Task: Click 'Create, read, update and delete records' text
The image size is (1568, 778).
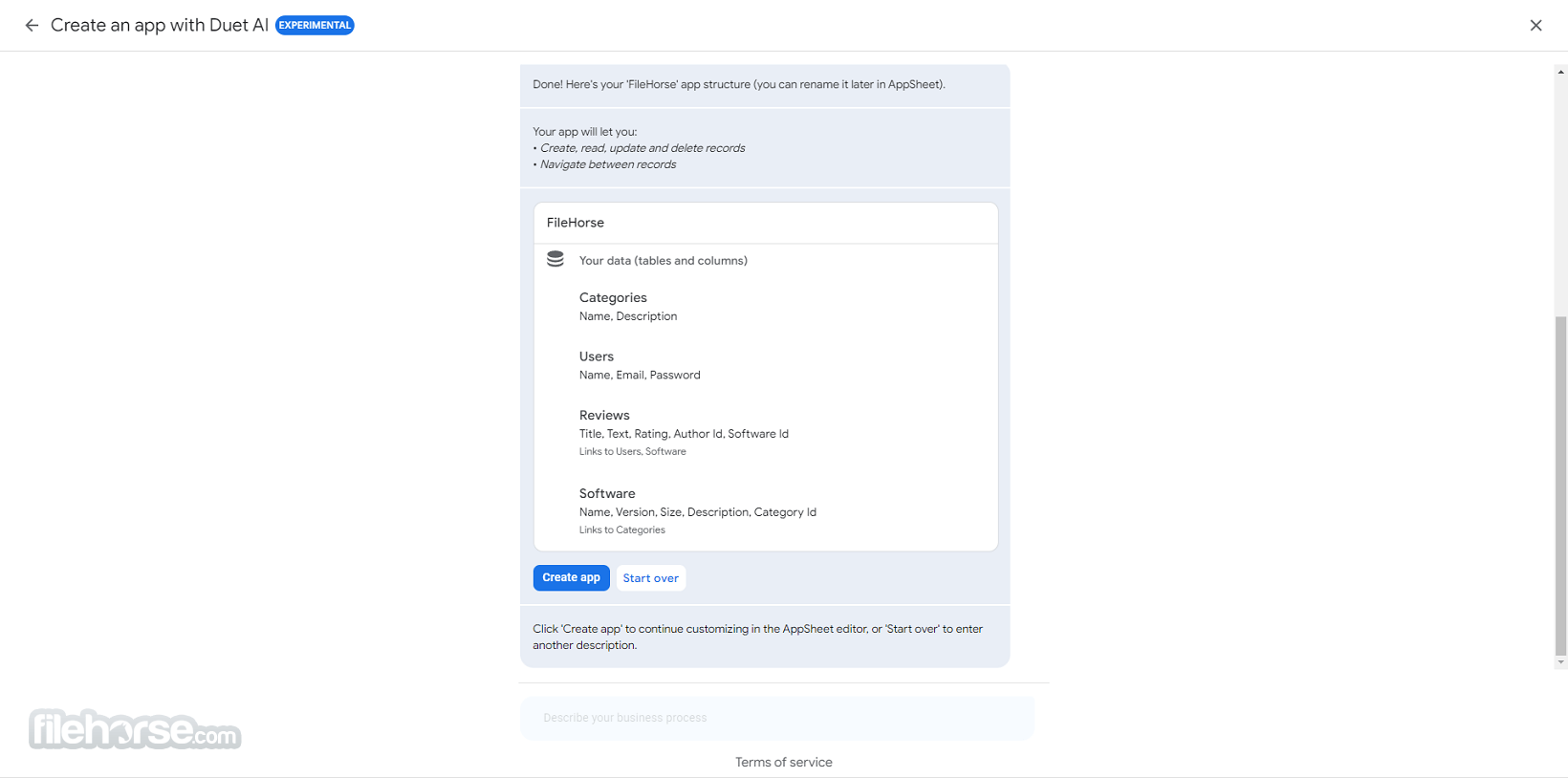Action: (x=642, y=148)
